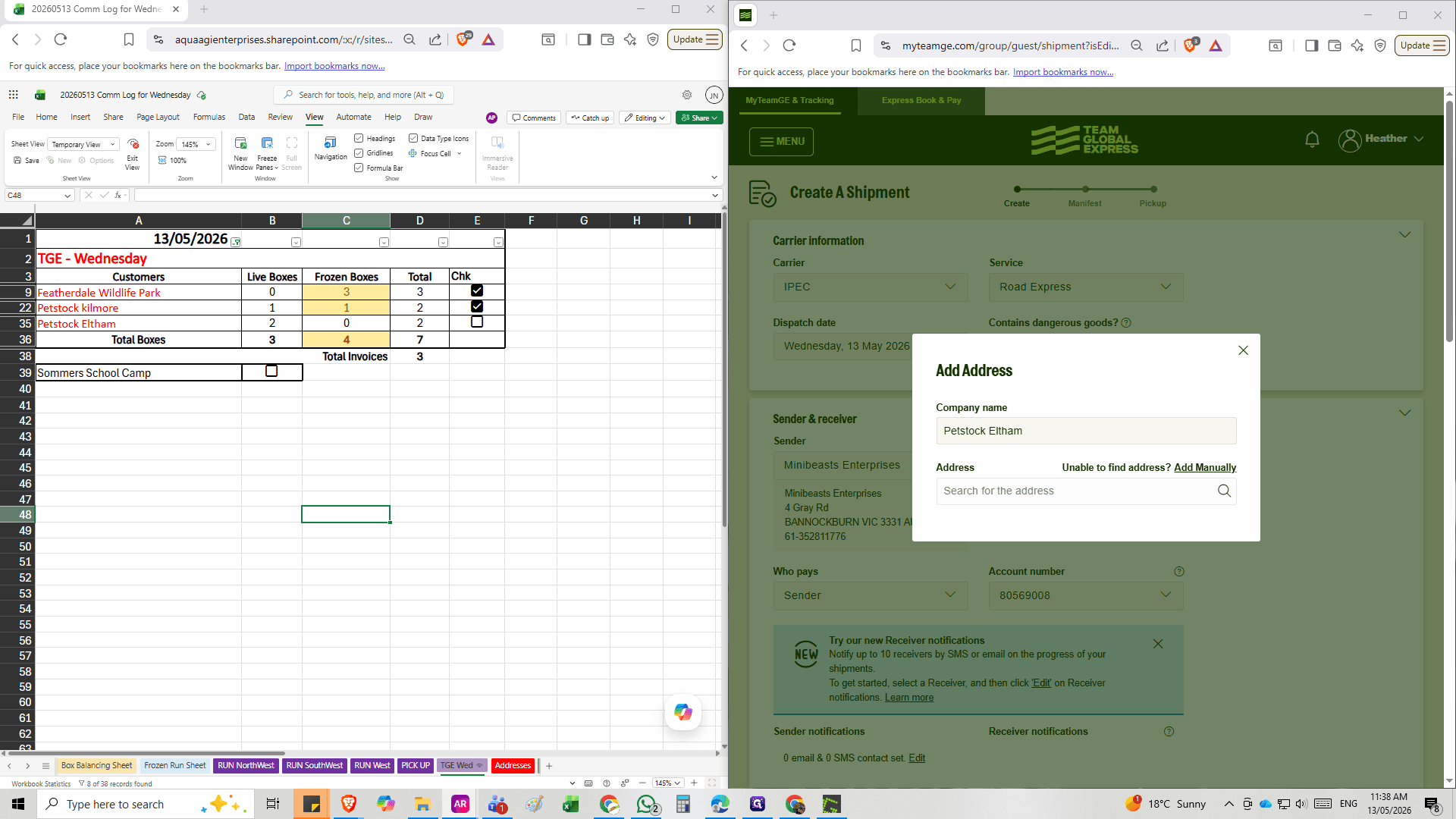1456x819 pixels.
Task: Close the Add Address dialog
Action: pyautogui.click(x=1243, y=350)
